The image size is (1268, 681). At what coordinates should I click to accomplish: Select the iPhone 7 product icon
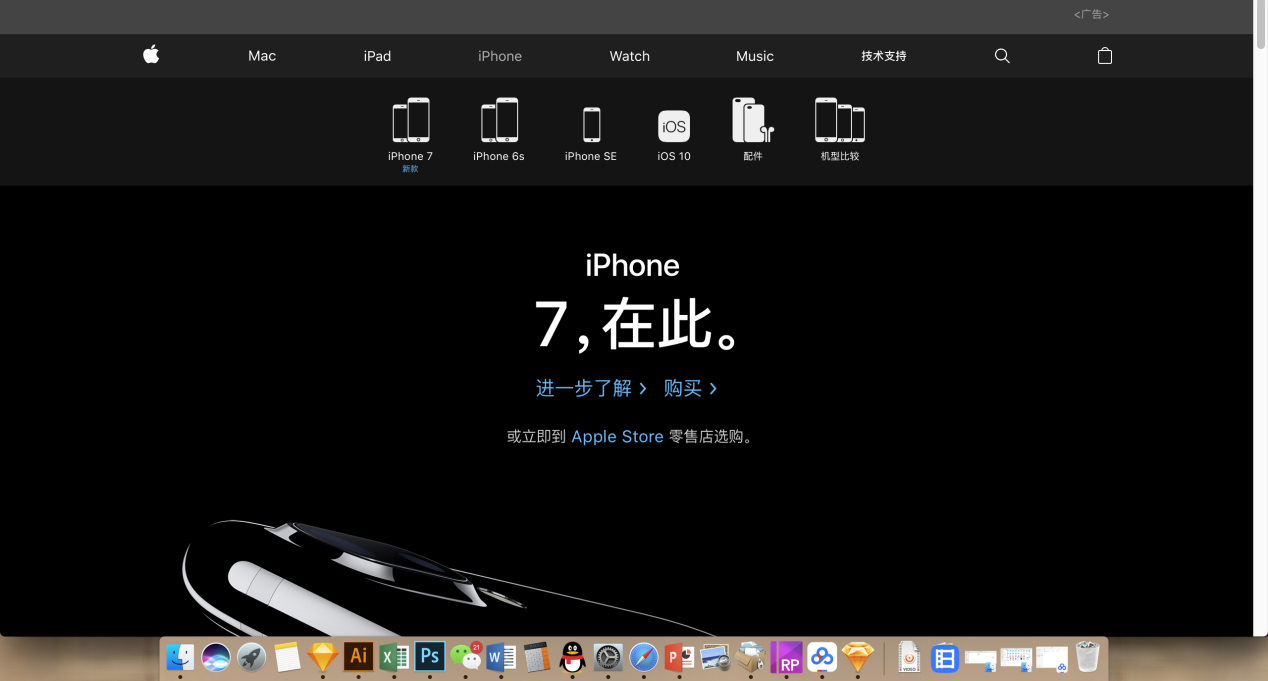(x=410, y=121)
